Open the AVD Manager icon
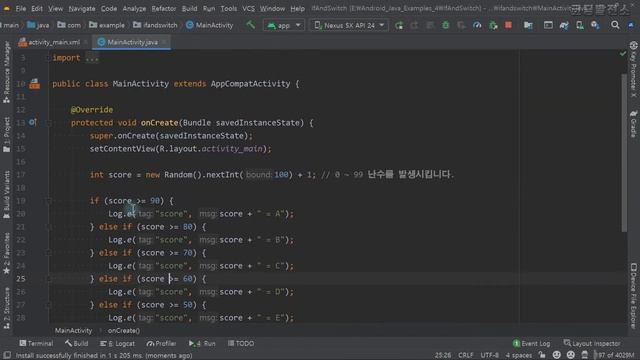This screenshot has width=640, height=360. coord(580,25)
